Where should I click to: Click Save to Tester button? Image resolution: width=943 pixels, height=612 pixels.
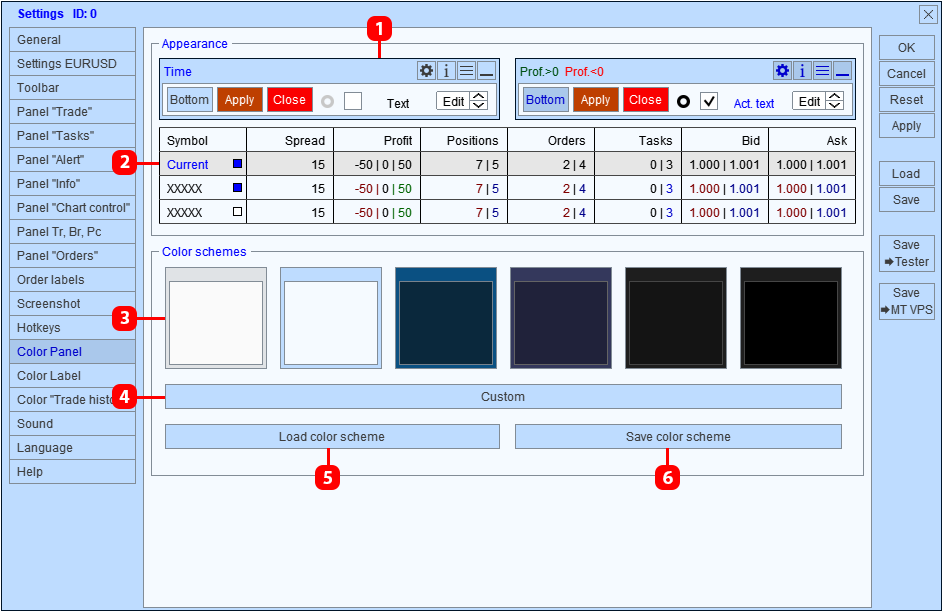906,253
